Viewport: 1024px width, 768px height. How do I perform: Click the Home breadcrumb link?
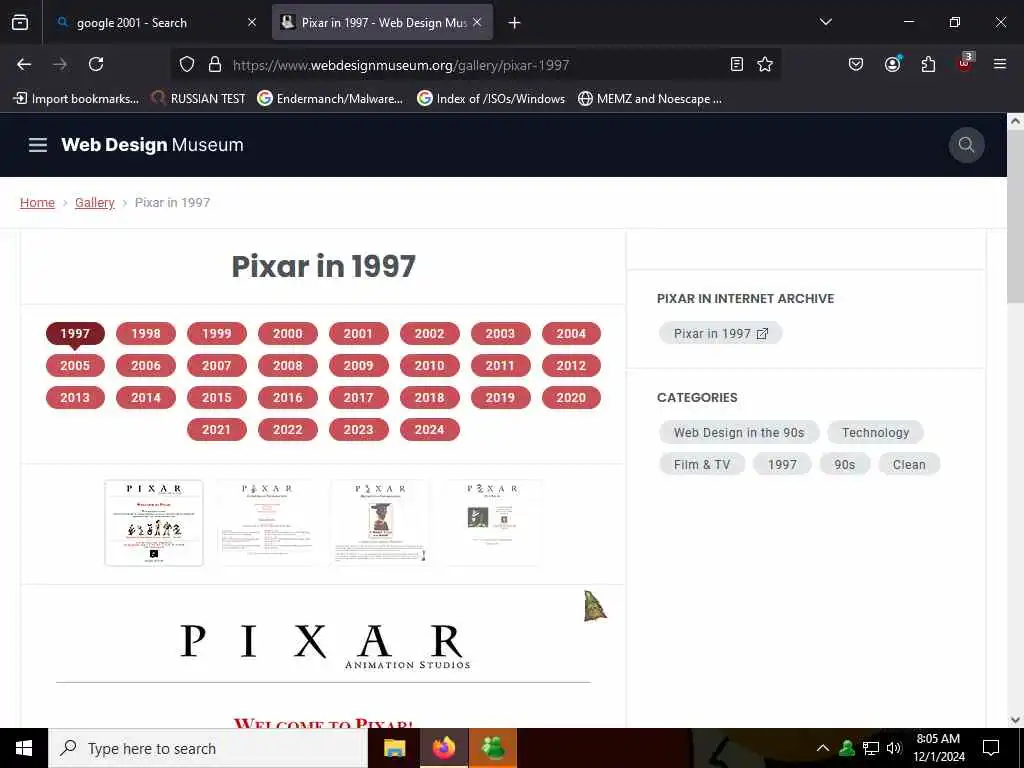pyautogui.click(x=37, y=202)
